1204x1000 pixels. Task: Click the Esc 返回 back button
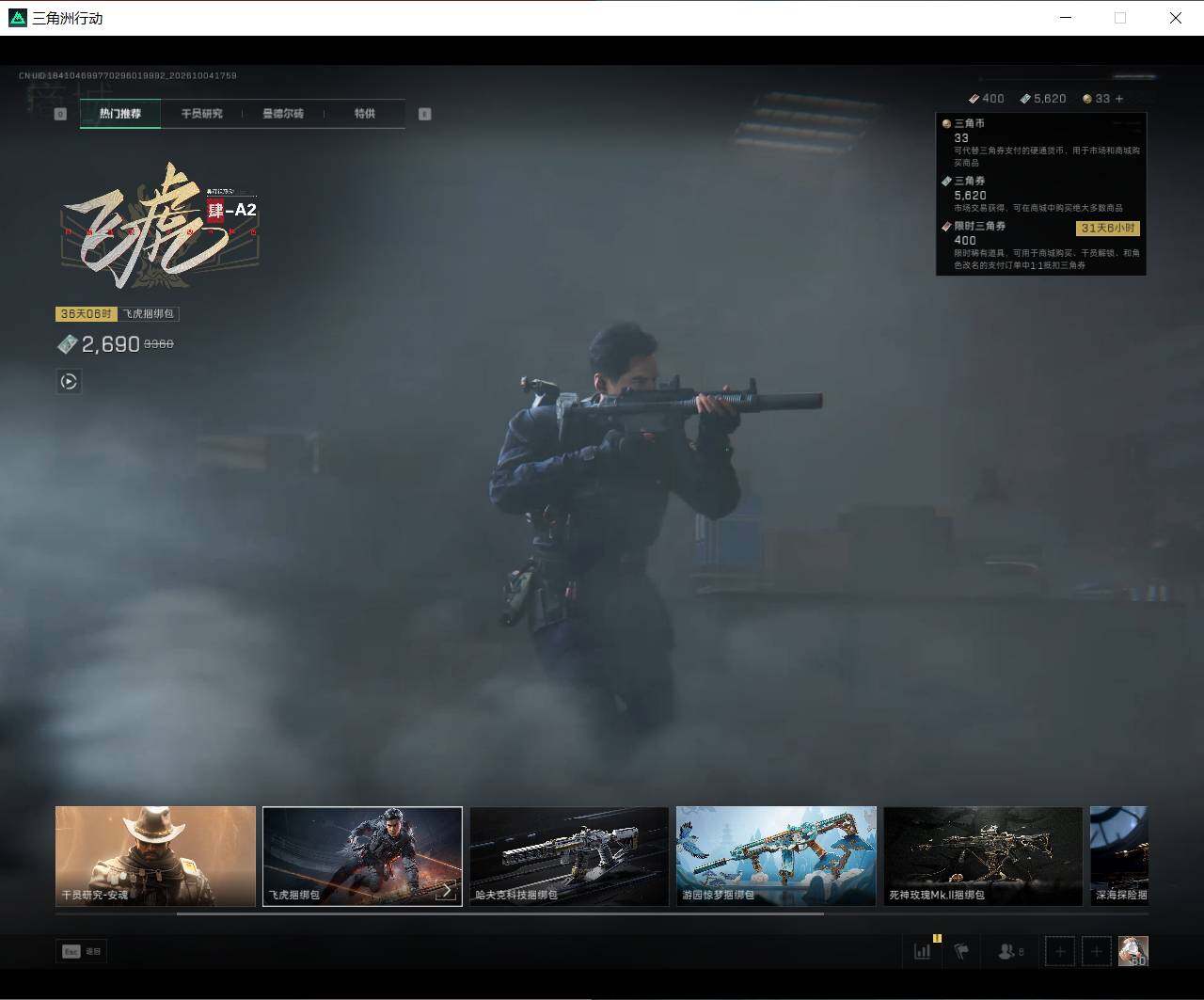click(81, 951)
